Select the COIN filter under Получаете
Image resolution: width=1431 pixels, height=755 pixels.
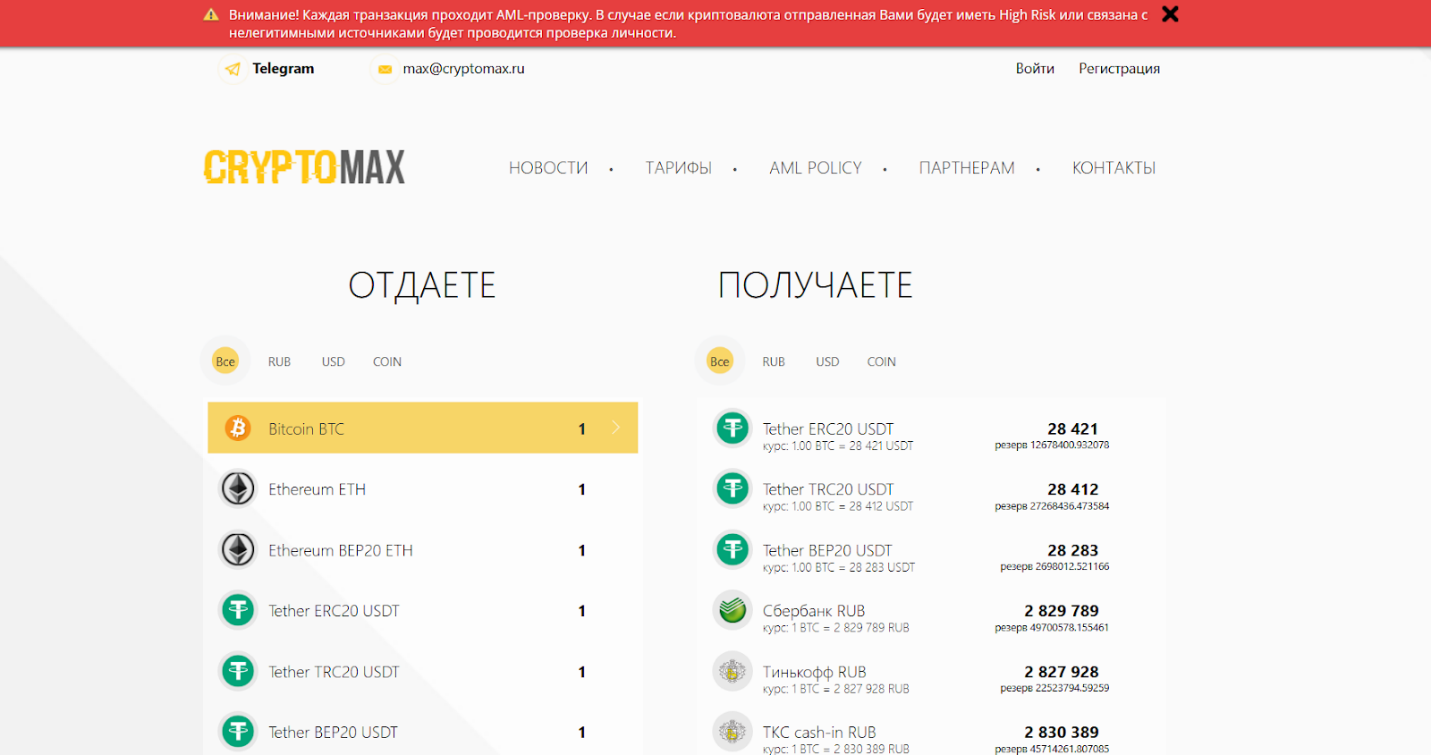[x=881, y=362]
